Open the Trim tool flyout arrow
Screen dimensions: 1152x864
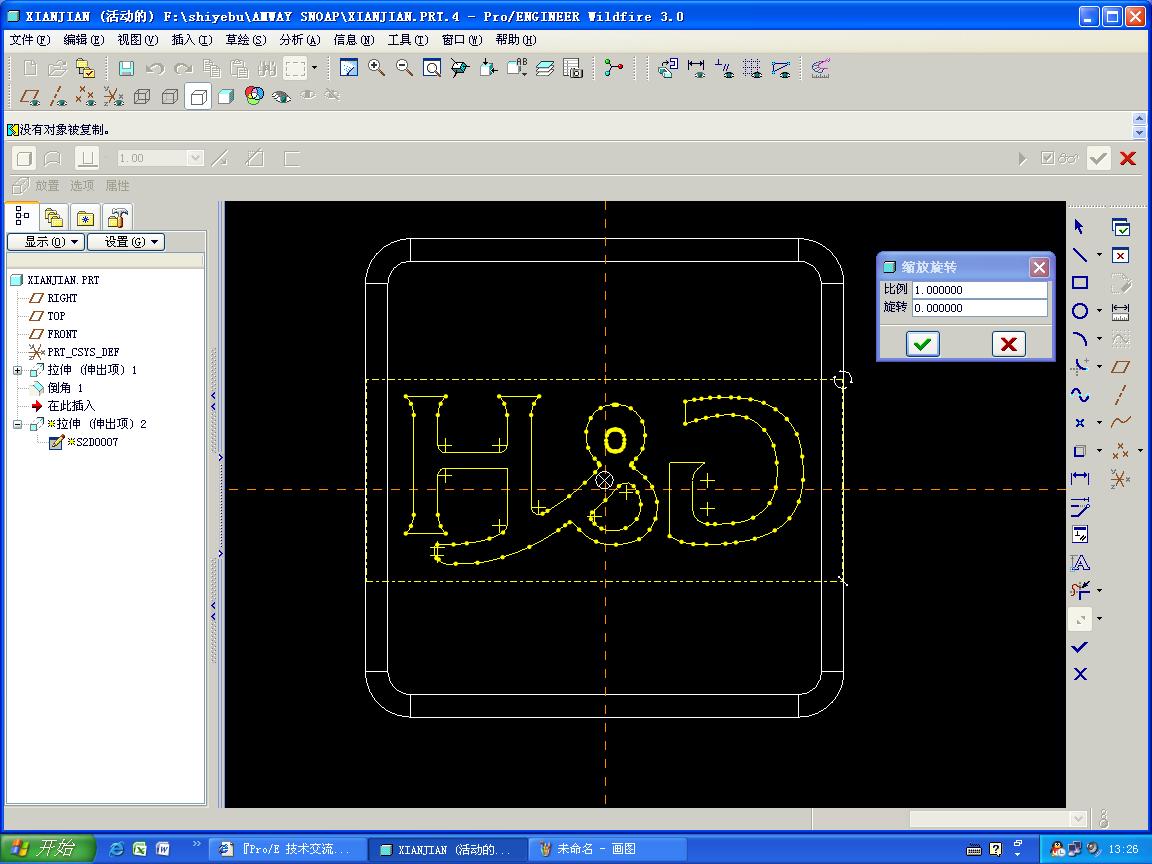pos(1099,590)
